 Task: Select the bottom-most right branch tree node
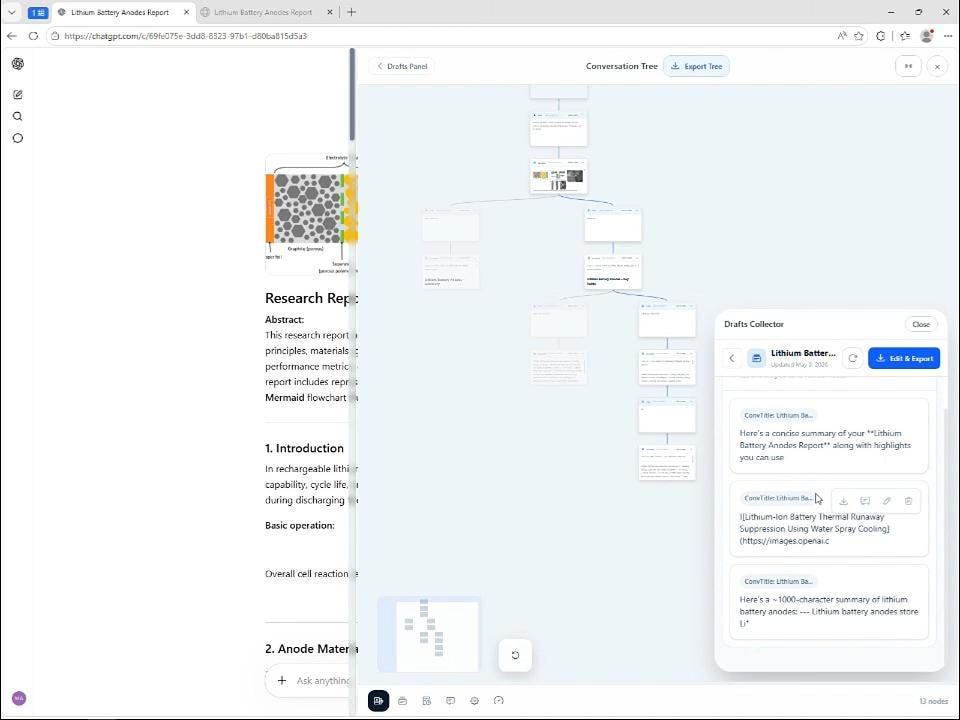[x=667, y=463]
